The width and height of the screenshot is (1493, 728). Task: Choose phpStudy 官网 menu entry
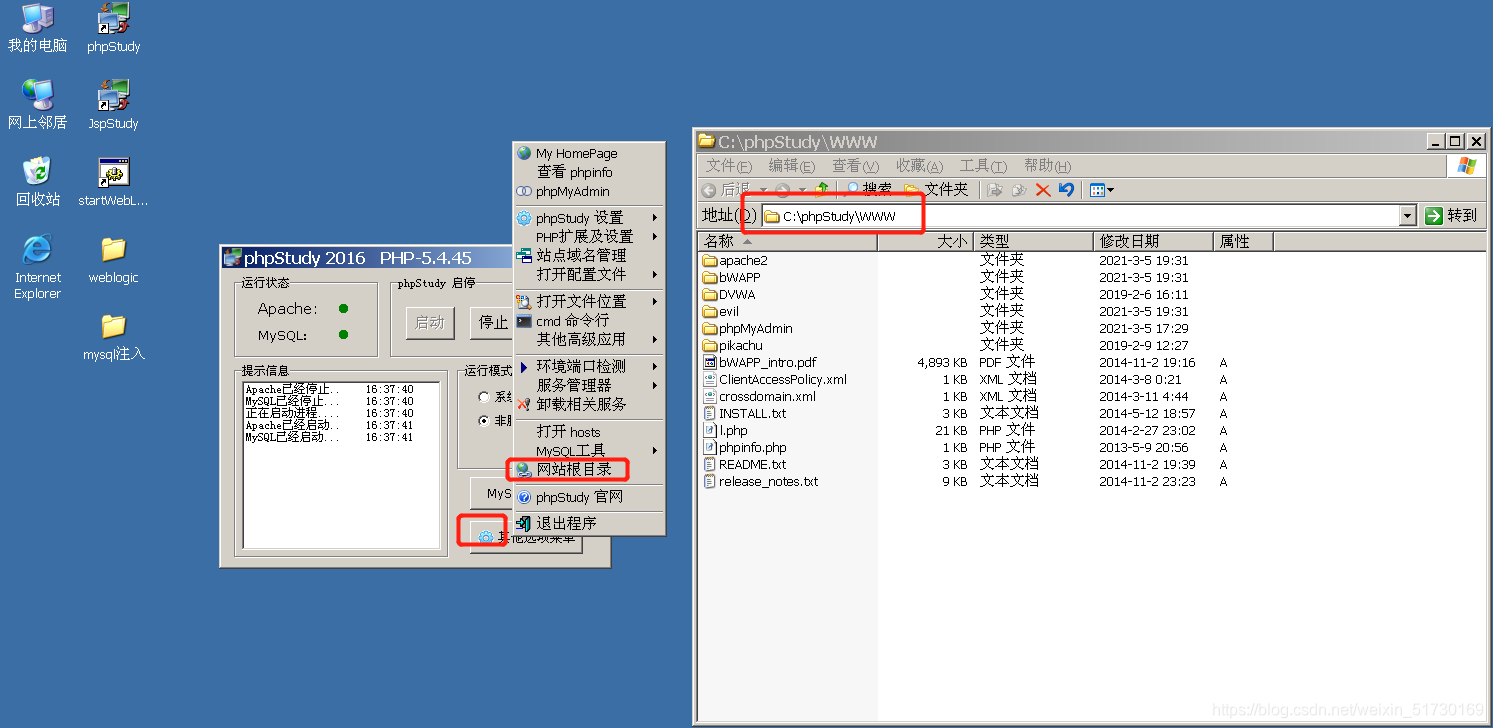tap(588, 497)
